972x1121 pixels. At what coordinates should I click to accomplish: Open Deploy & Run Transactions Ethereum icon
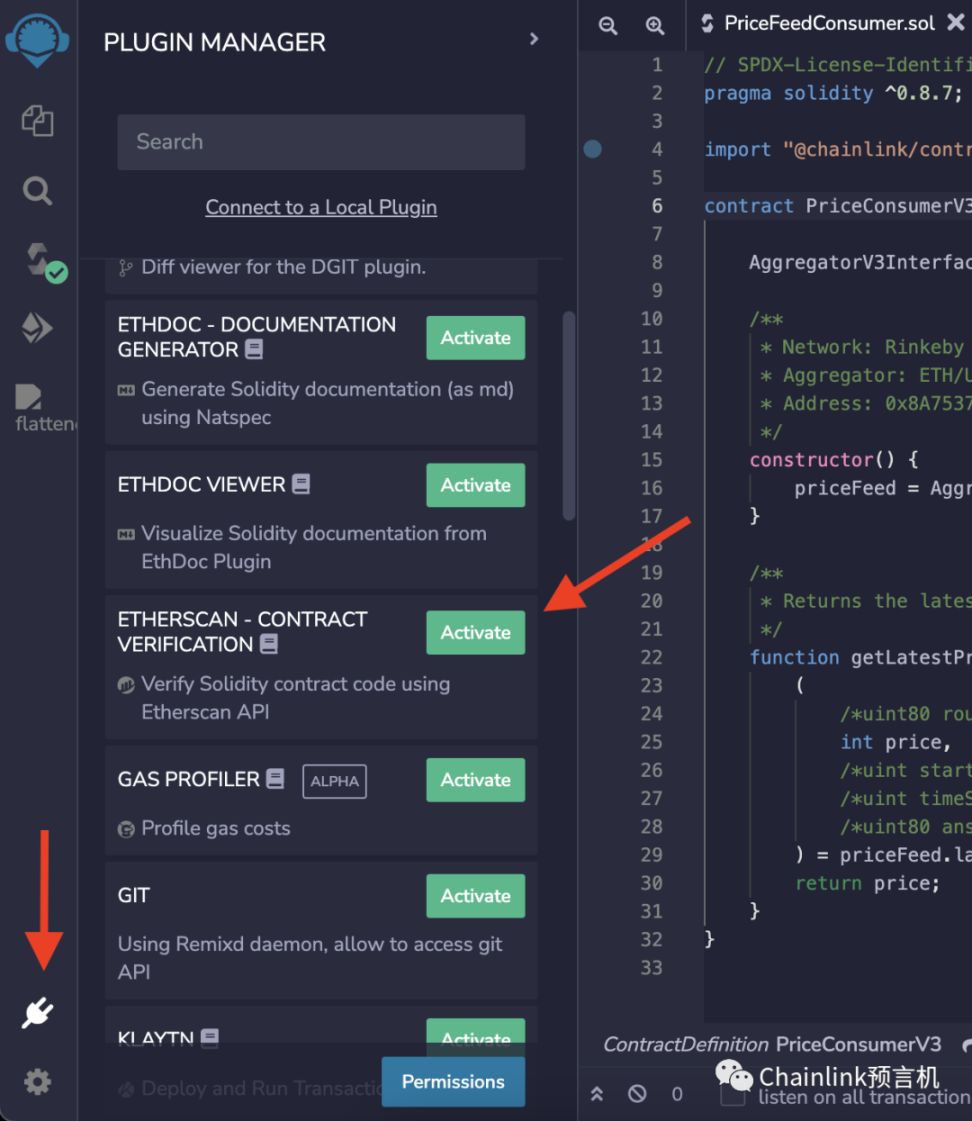(38, 329)
